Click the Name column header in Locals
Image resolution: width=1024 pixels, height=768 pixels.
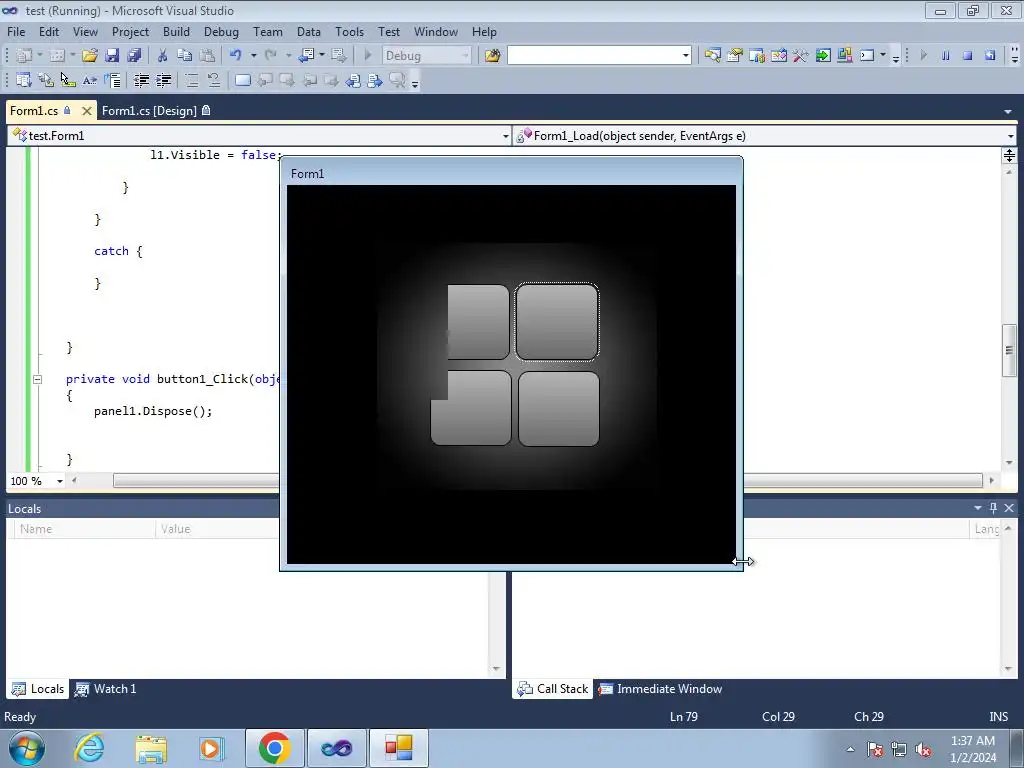85,529
